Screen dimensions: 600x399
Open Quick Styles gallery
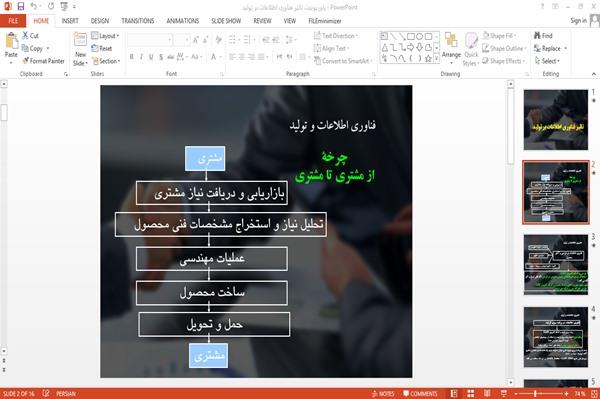coord(471,49)
